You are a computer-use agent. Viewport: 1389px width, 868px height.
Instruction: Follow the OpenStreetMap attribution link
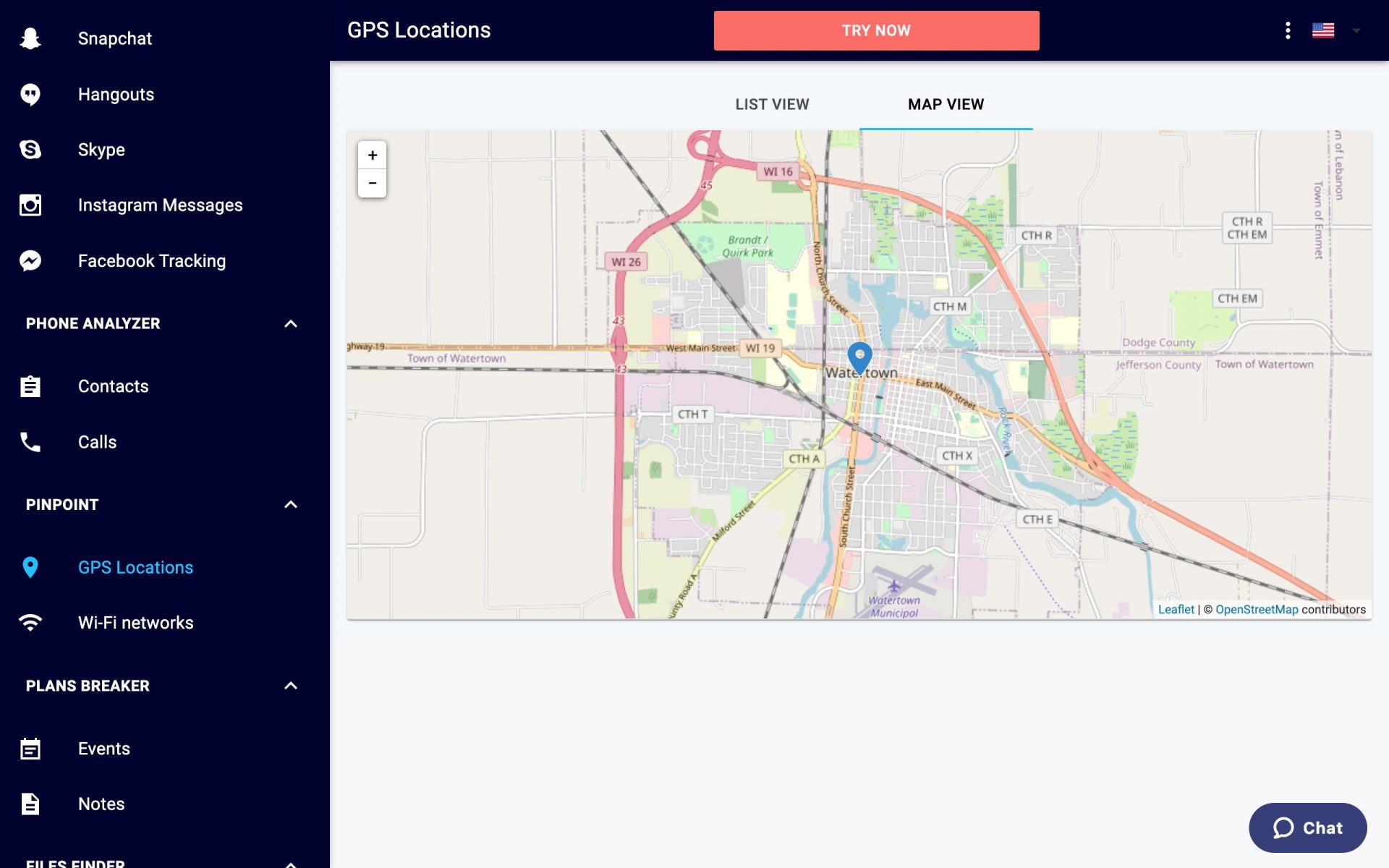coord(1257,610)
